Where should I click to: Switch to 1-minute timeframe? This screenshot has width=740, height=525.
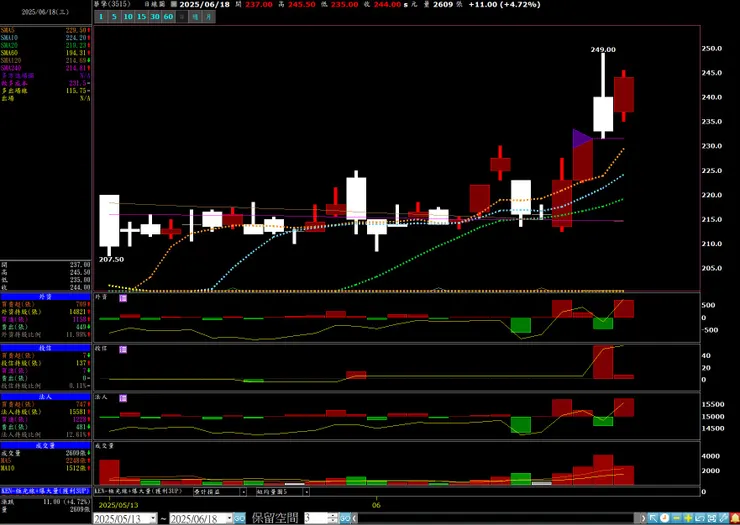[101, 17]
